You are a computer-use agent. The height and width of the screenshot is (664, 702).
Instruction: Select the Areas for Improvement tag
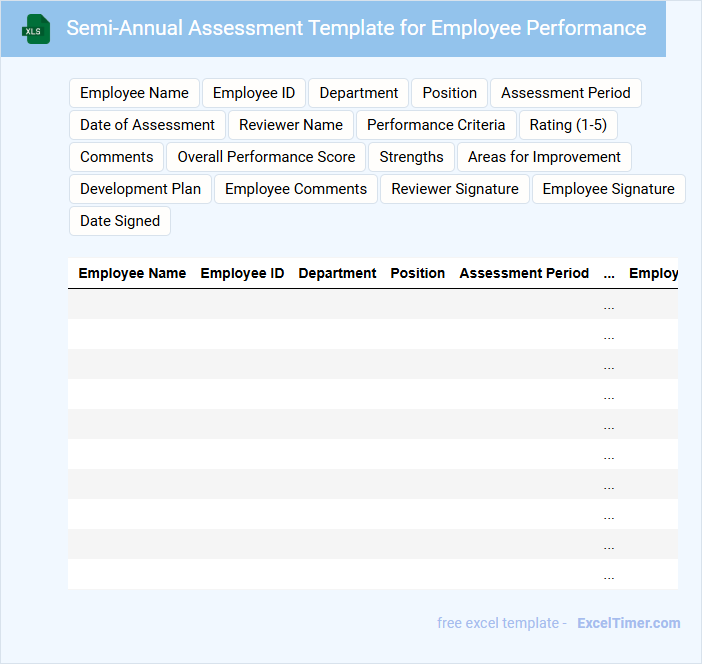tap(544, 157)
